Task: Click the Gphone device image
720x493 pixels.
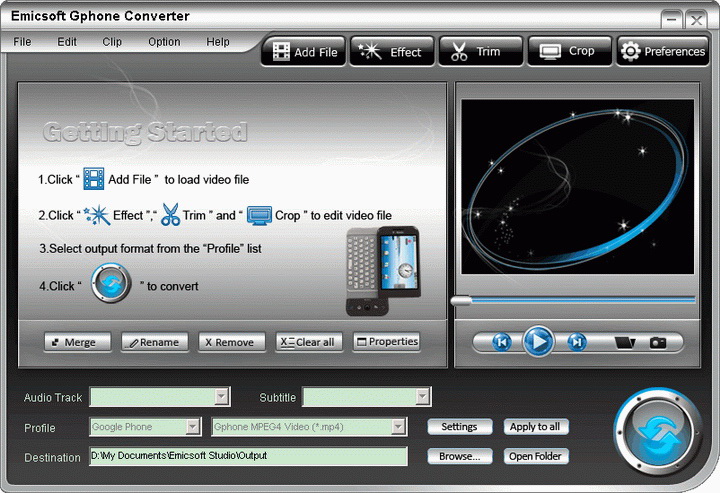Action: [382, 271]
